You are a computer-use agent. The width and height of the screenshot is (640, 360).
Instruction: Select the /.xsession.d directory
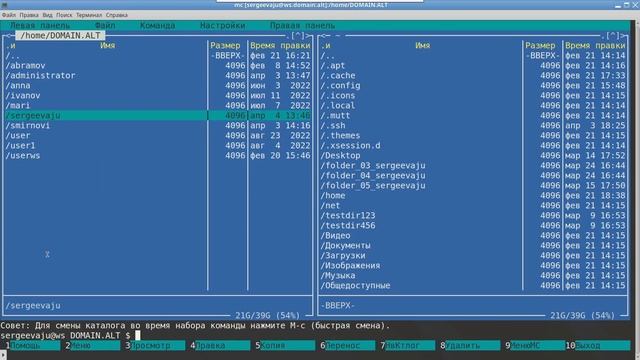[x=350, y=145]
